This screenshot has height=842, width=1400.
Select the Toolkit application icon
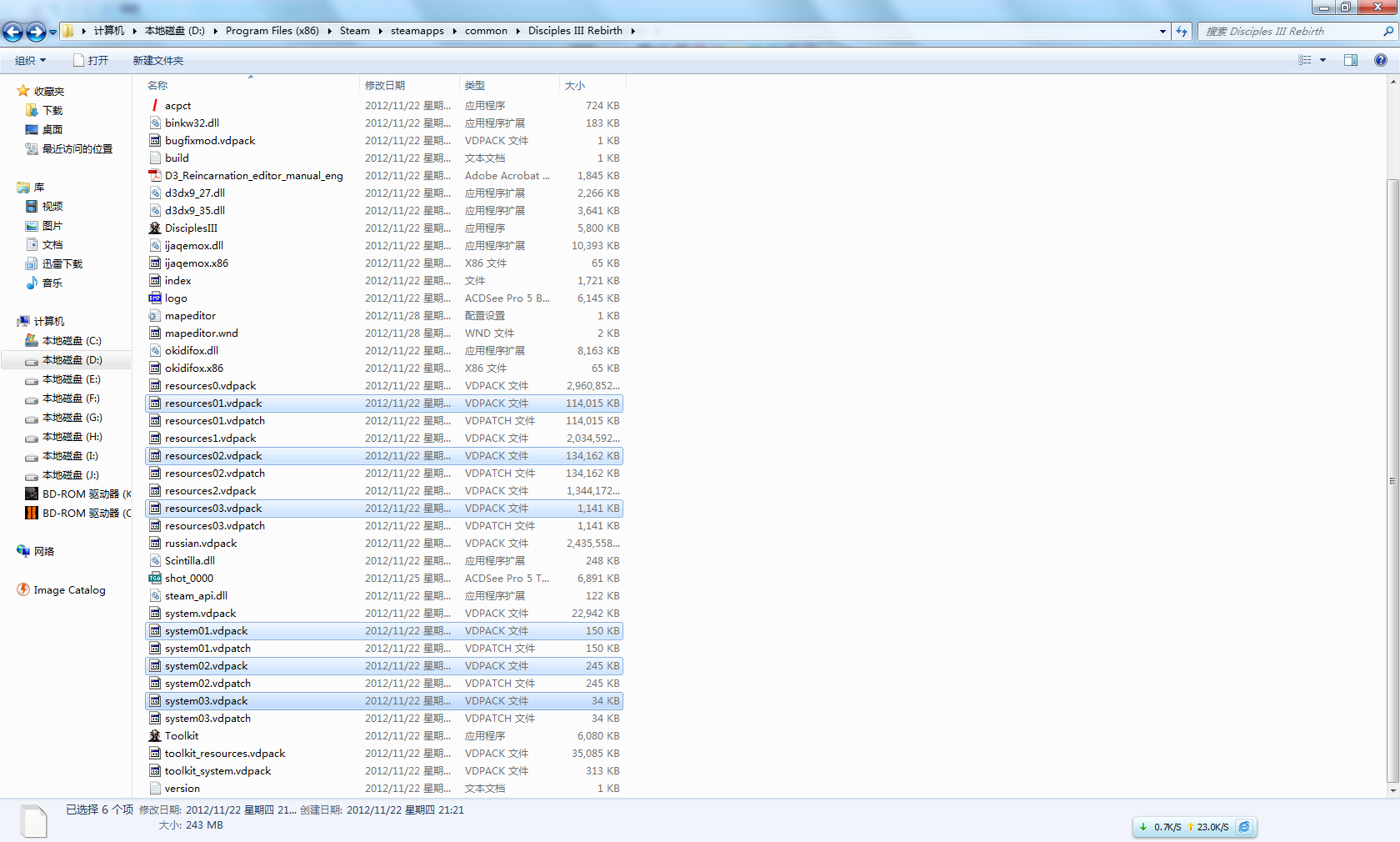(155, 736)
